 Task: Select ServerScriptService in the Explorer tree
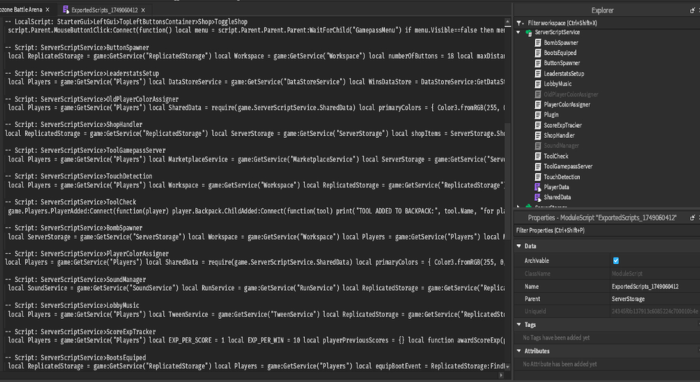(557, 33)
